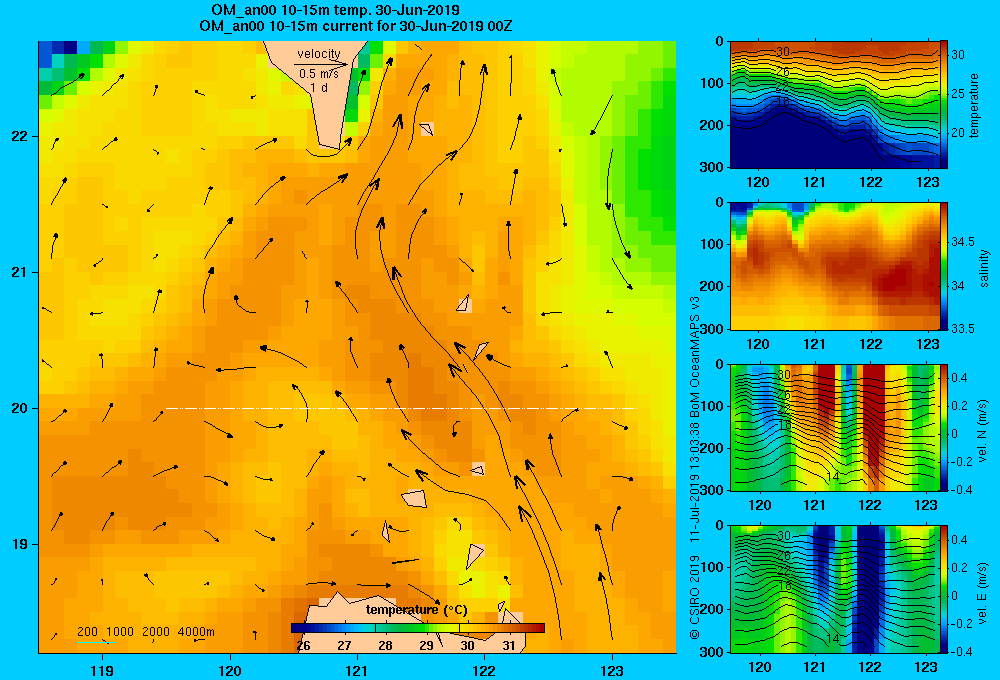The width and height of the screenshot is (1000, 680).
Task: Click the main map's longitude label 119
Action: (x=102, y=670)
